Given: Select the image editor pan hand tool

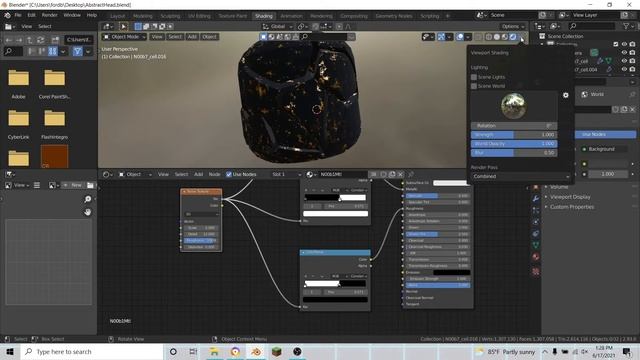Looking at the screenshot, I should [87, 212].
